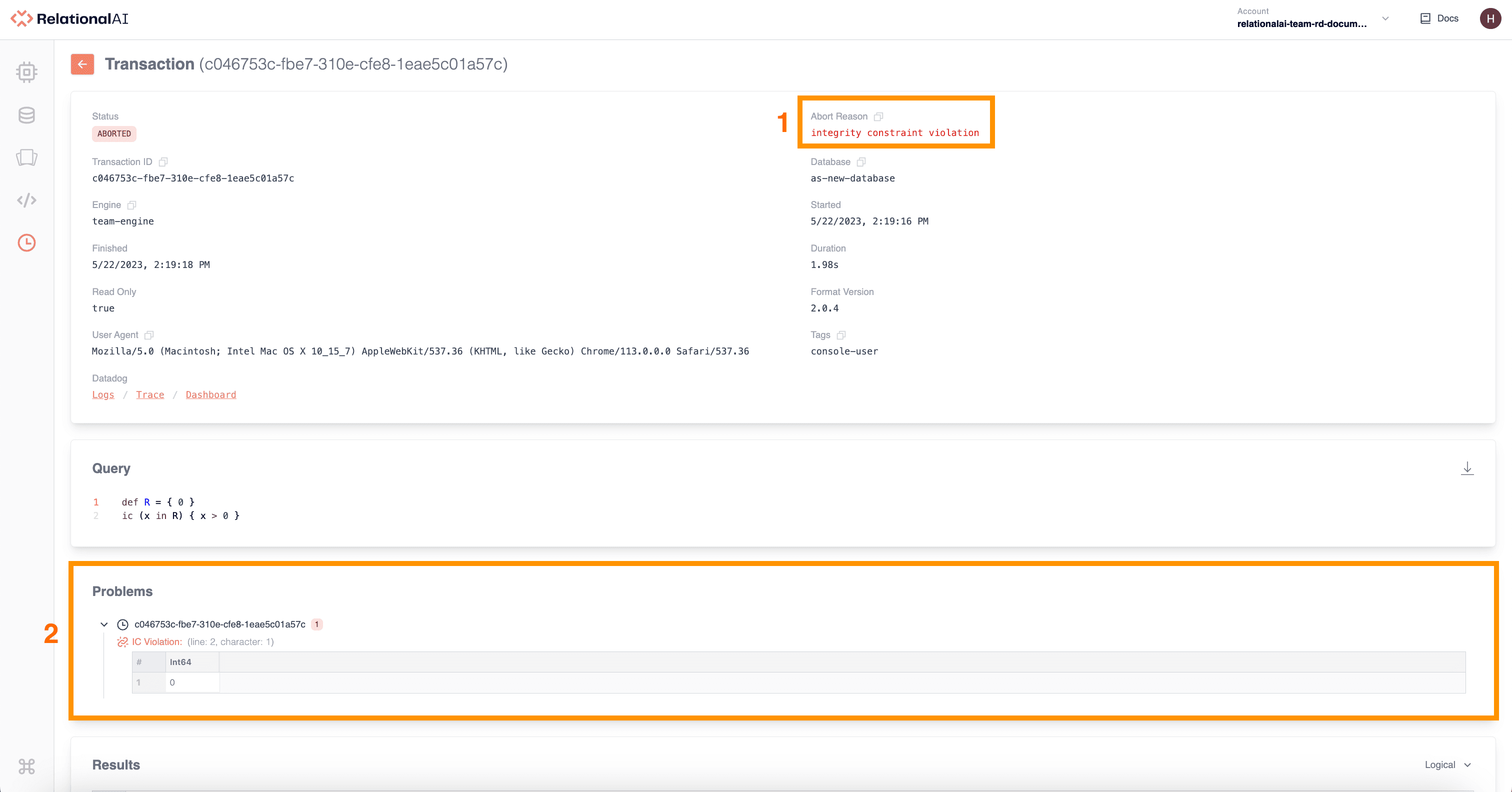
Task: Copy the Engine name
Action: pos(131,205)
